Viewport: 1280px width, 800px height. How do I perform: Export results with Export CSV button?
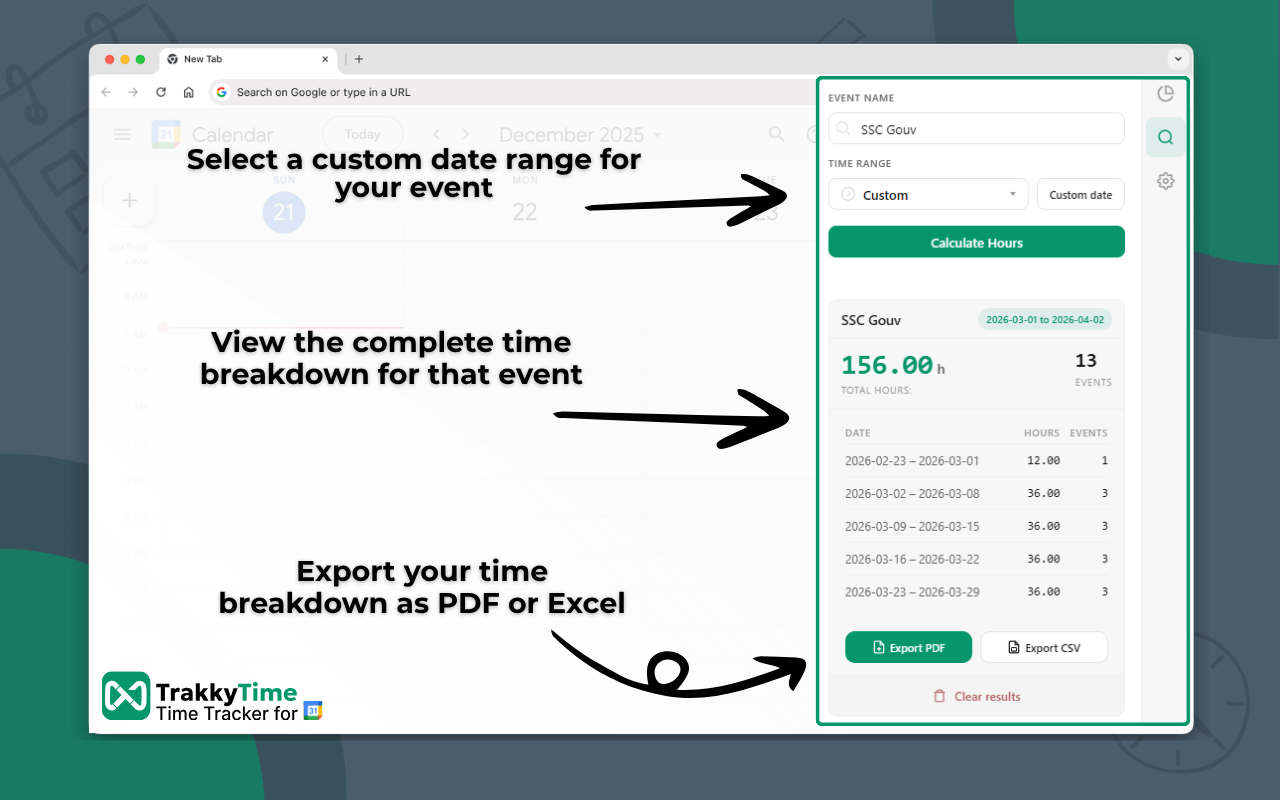tap(1044, 647)
